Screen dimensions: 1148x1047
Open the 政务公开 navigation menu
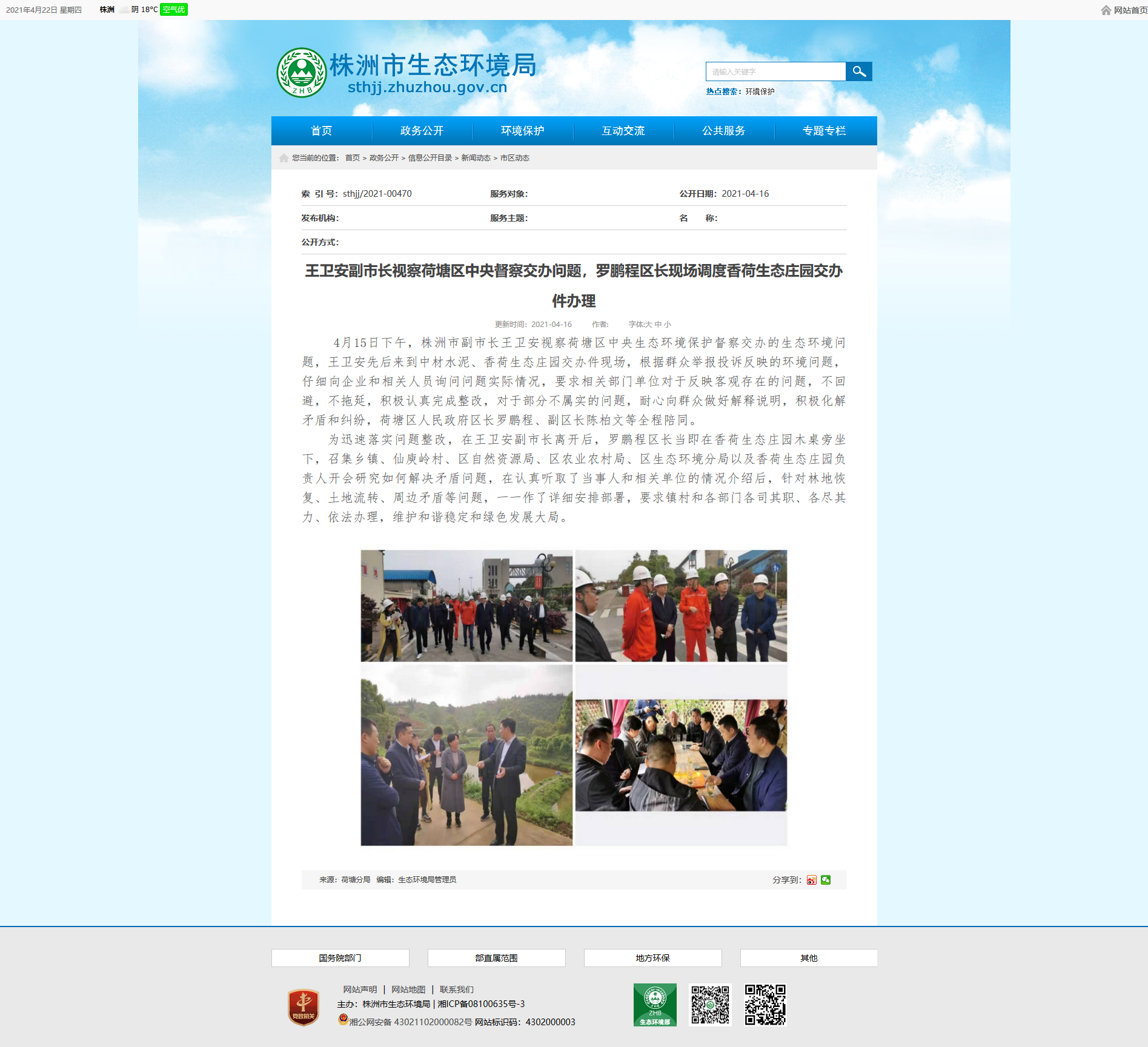pos(422,131)
